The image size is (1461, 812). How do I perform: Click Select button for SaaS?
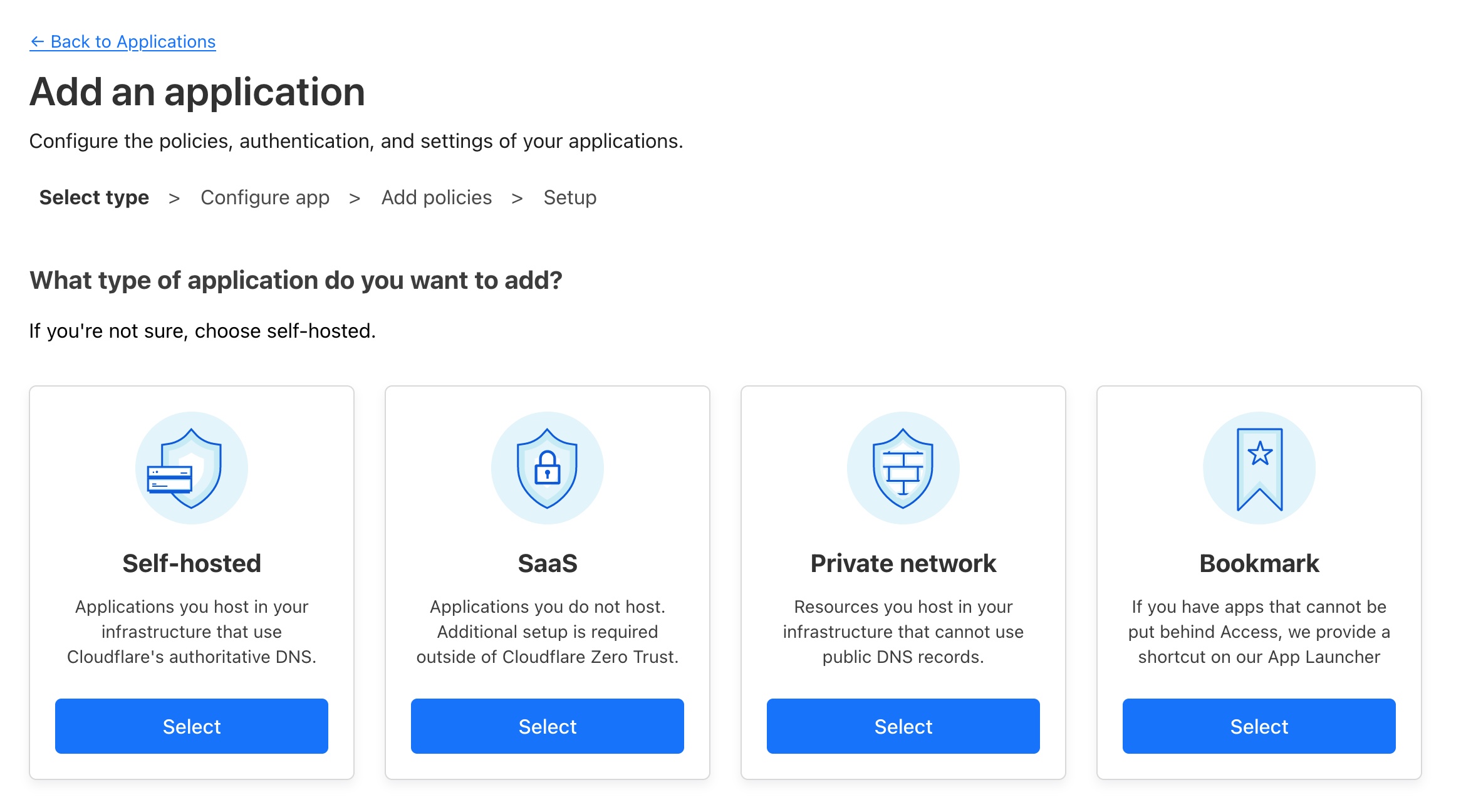pyautogui.click(x=547, y=726)
